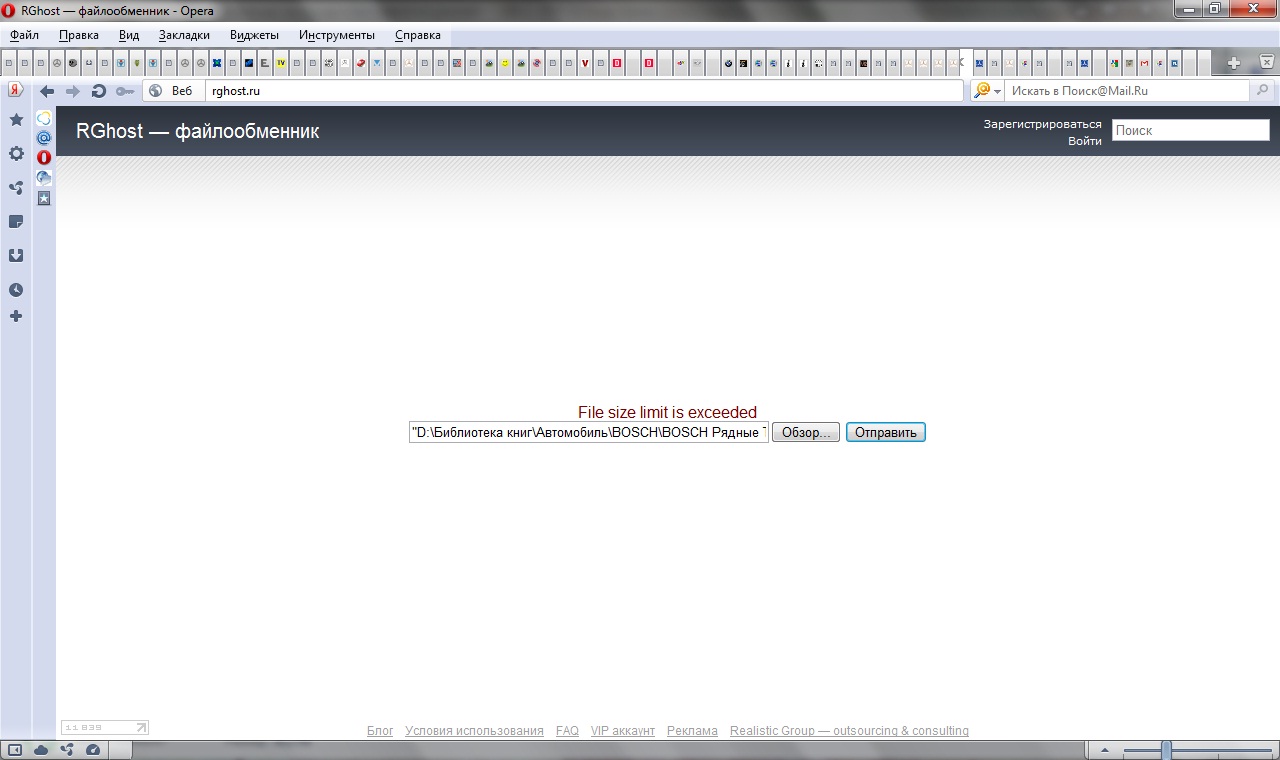Click the Обзор... browse button
1280x760 pixels.
[806, 433]
